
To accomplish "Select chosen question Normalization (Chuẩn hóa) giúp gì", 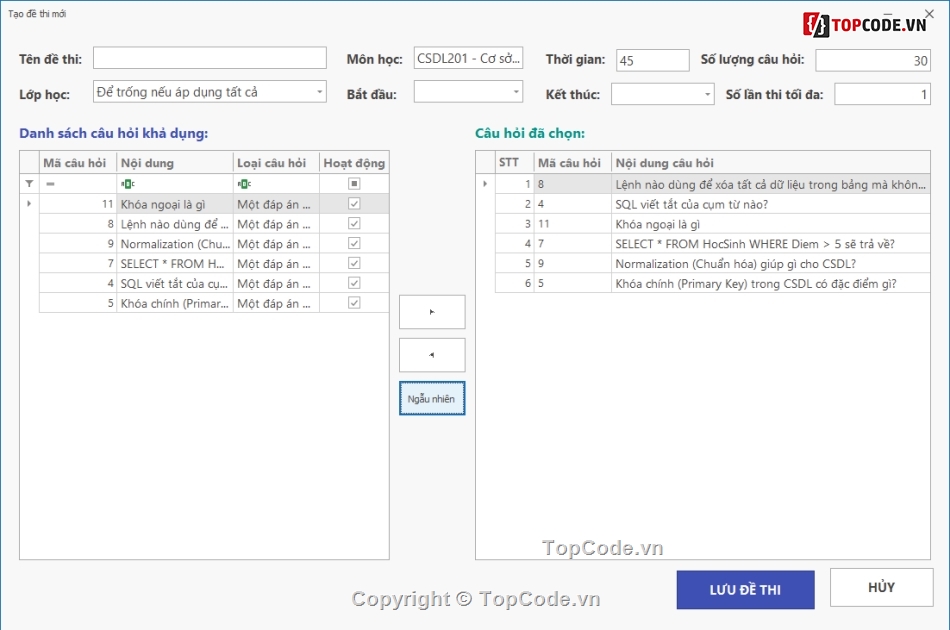I will tap(712, 264).
